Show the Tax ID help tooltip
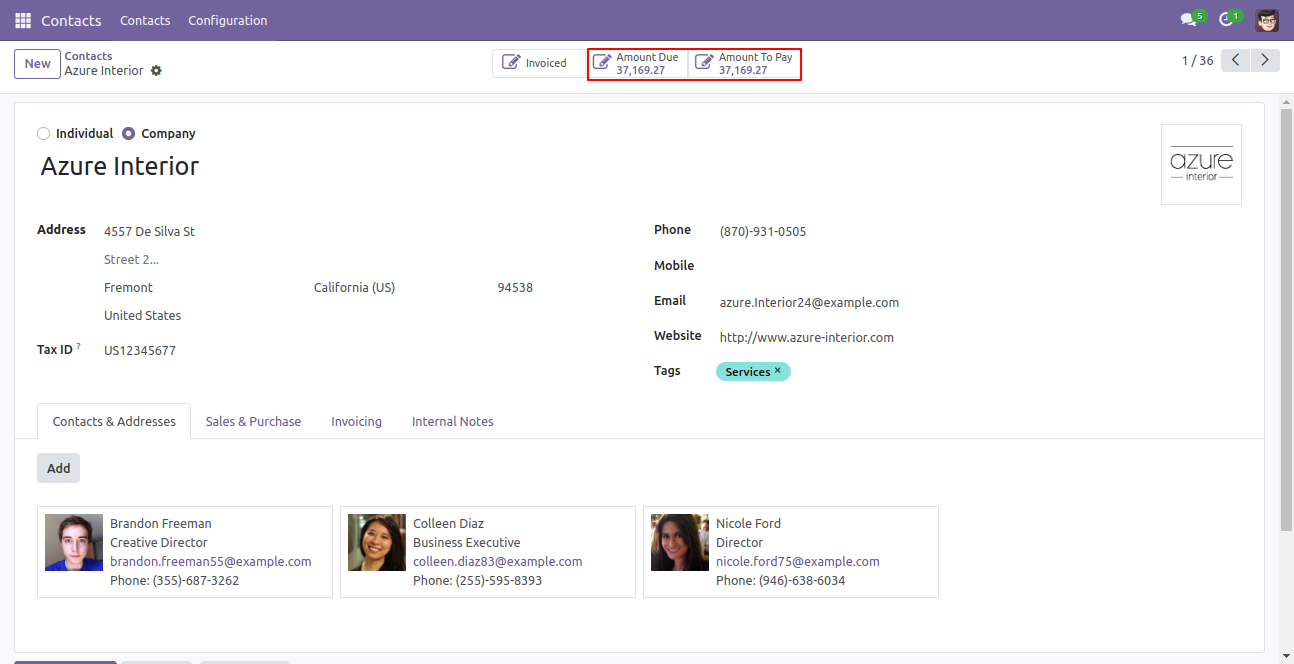1294x664 pixels. point(79,347)
